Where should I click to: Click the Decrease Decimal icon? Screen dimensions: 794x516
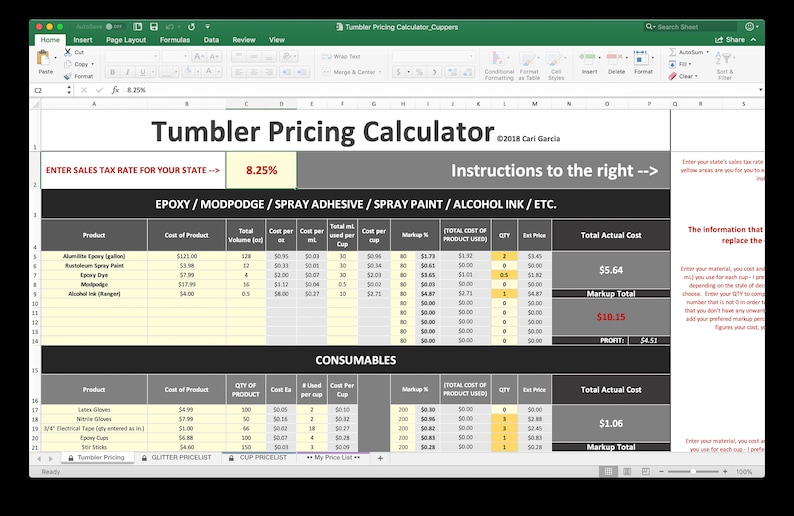[467, 72]
